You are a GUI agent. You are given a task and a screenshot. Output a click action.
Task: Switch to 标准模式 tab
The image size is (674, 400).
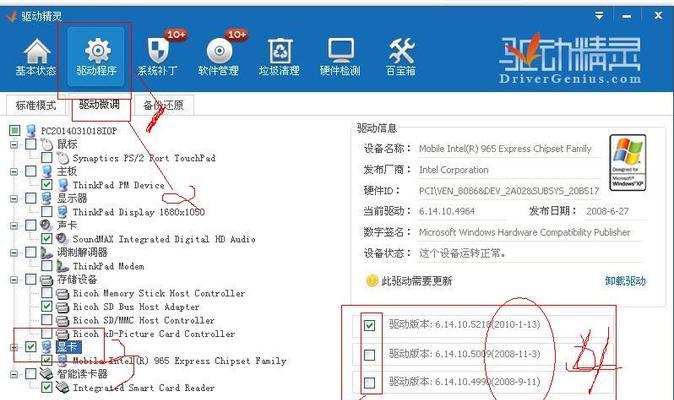[x=36, y=105]
